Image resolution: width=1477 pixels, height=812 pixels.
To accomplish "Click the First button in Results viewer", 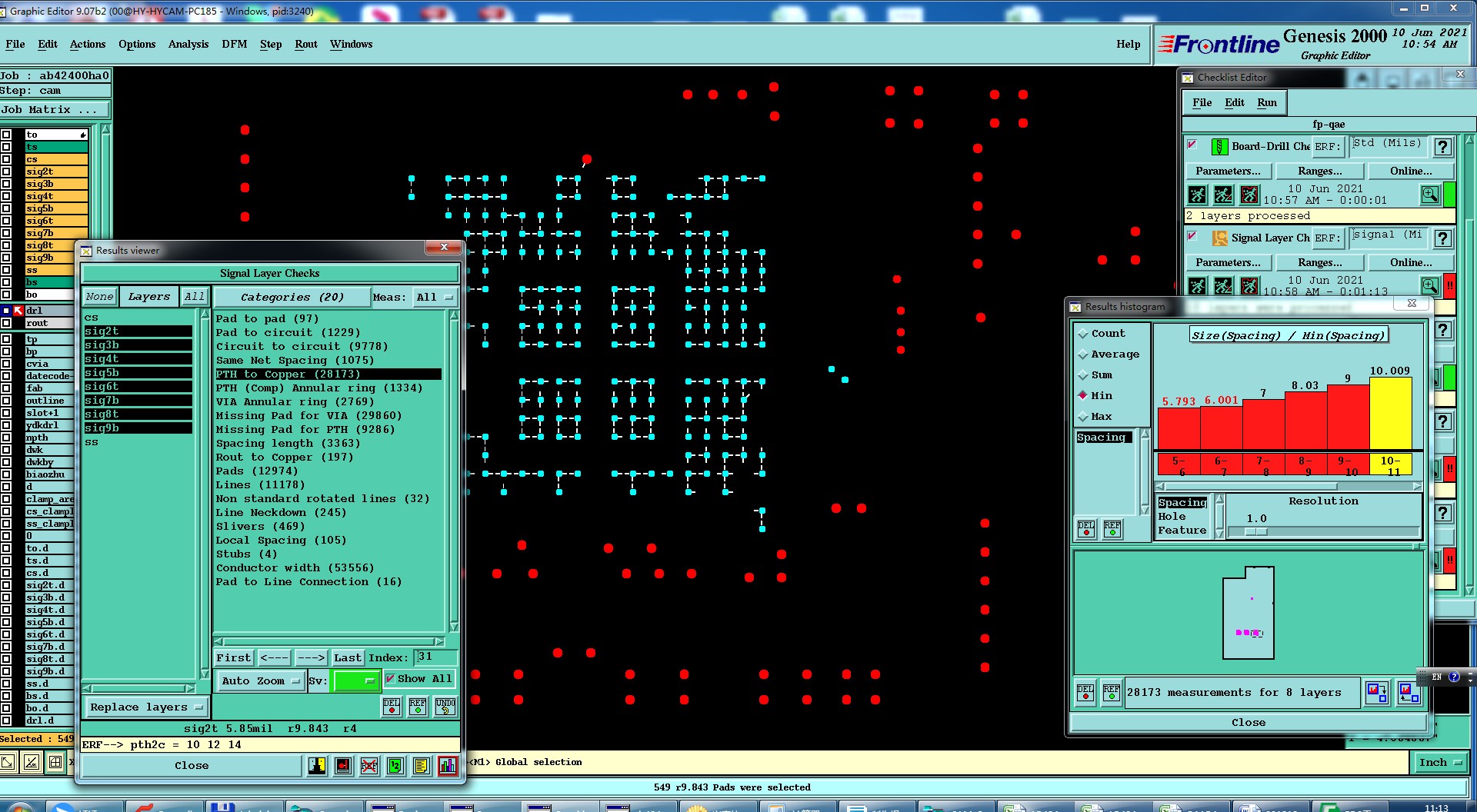I will pos(233,657).
